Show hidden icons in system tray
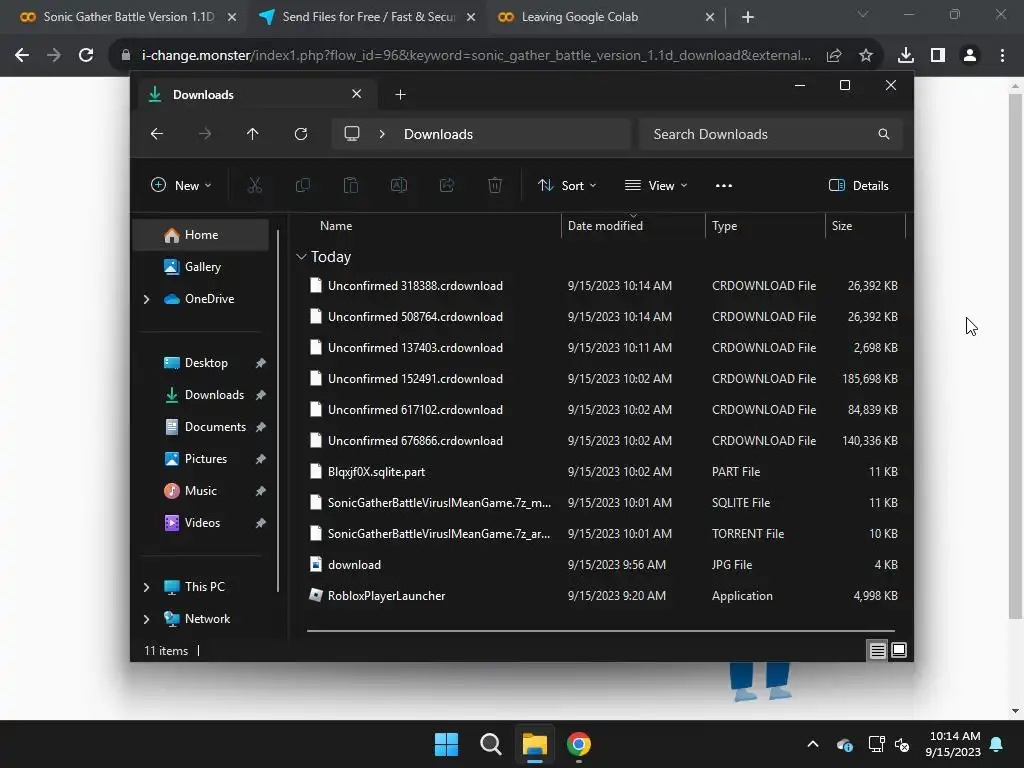 pos(813,744)
